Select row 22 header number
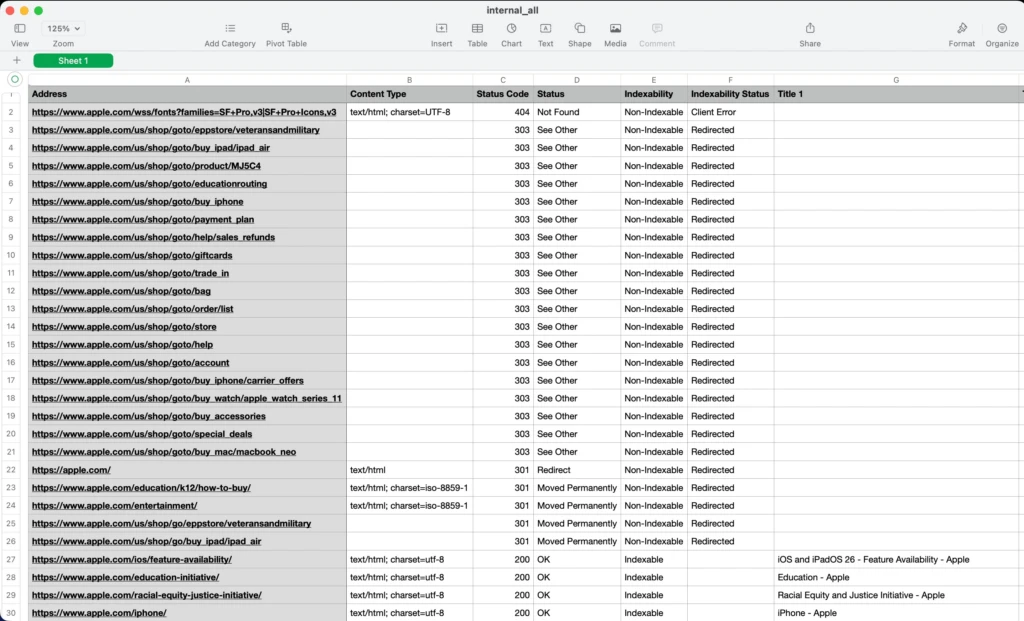Screen dimensions: 1024x621 11,470
